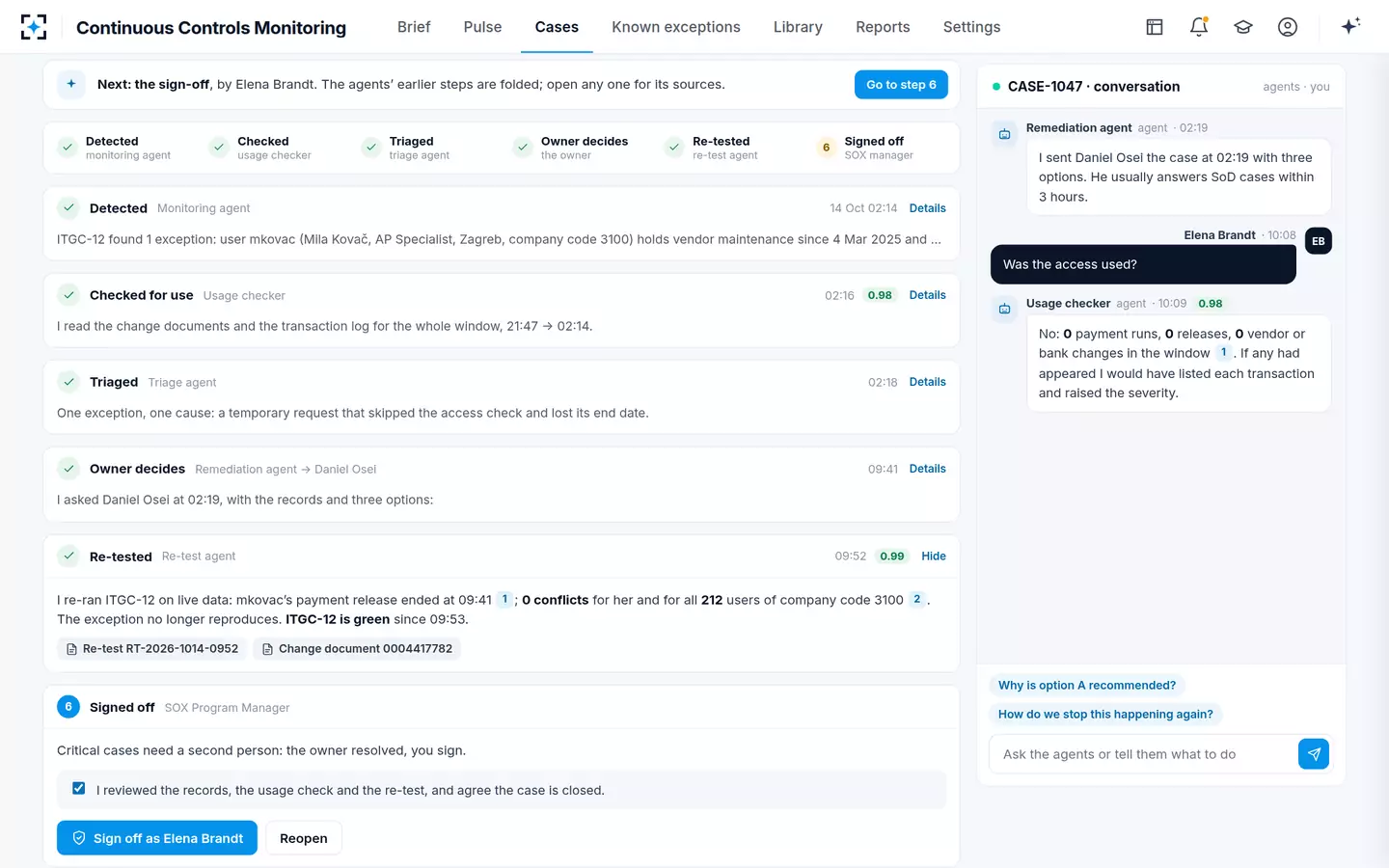Untick the "I reviewed the records" checkbox
This screenshot has width=1389, height=868.
click(x=79, y=789)
